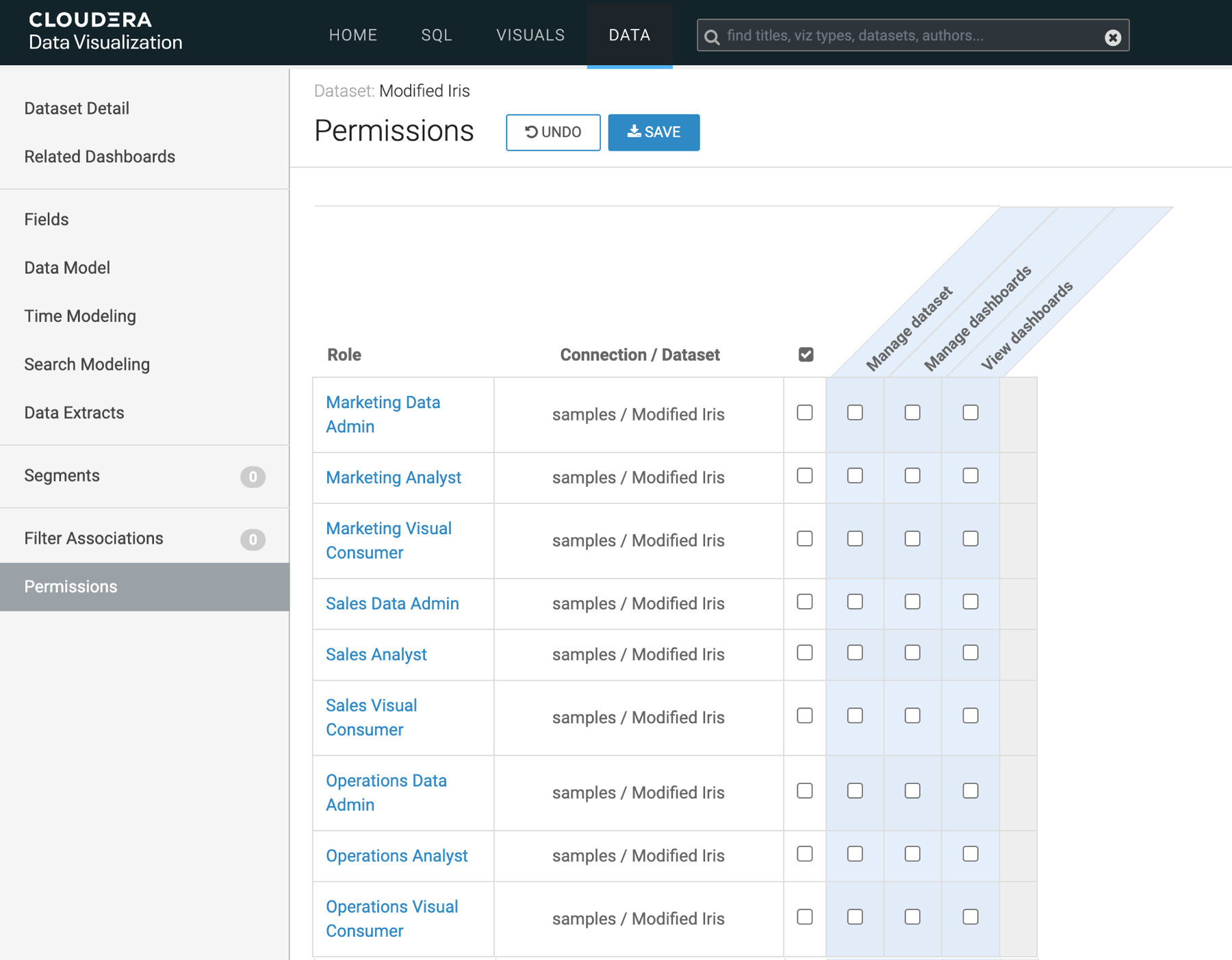
Task: Enable View dashboards for Sales Analyst
Action: click(970, 653)
